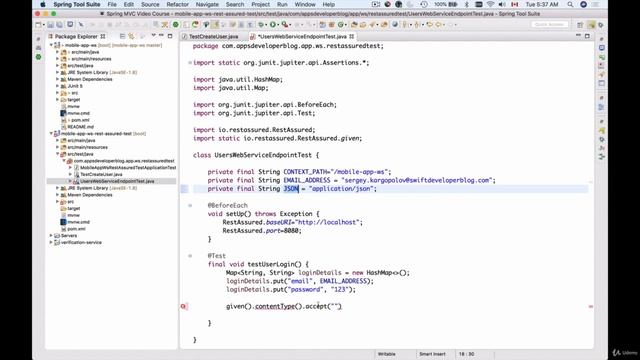Click the green Run toolbar button

pyautogui.click(x=273, y=24)
